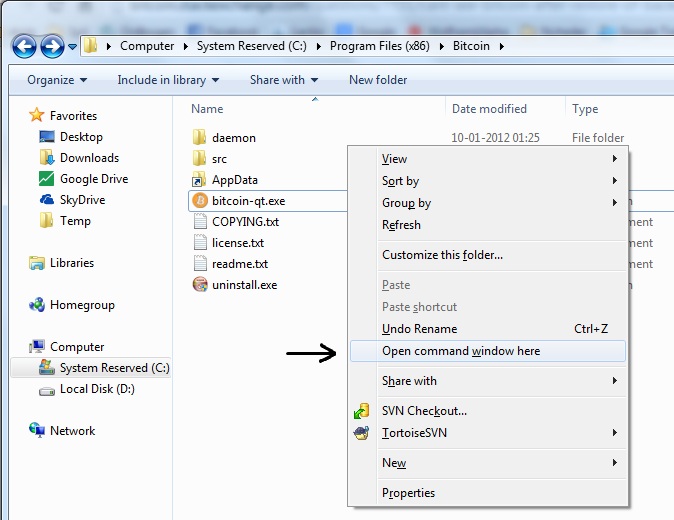Expand the arrow before Computer in breadcrumb
674x520 pixels.
(109, 46)
